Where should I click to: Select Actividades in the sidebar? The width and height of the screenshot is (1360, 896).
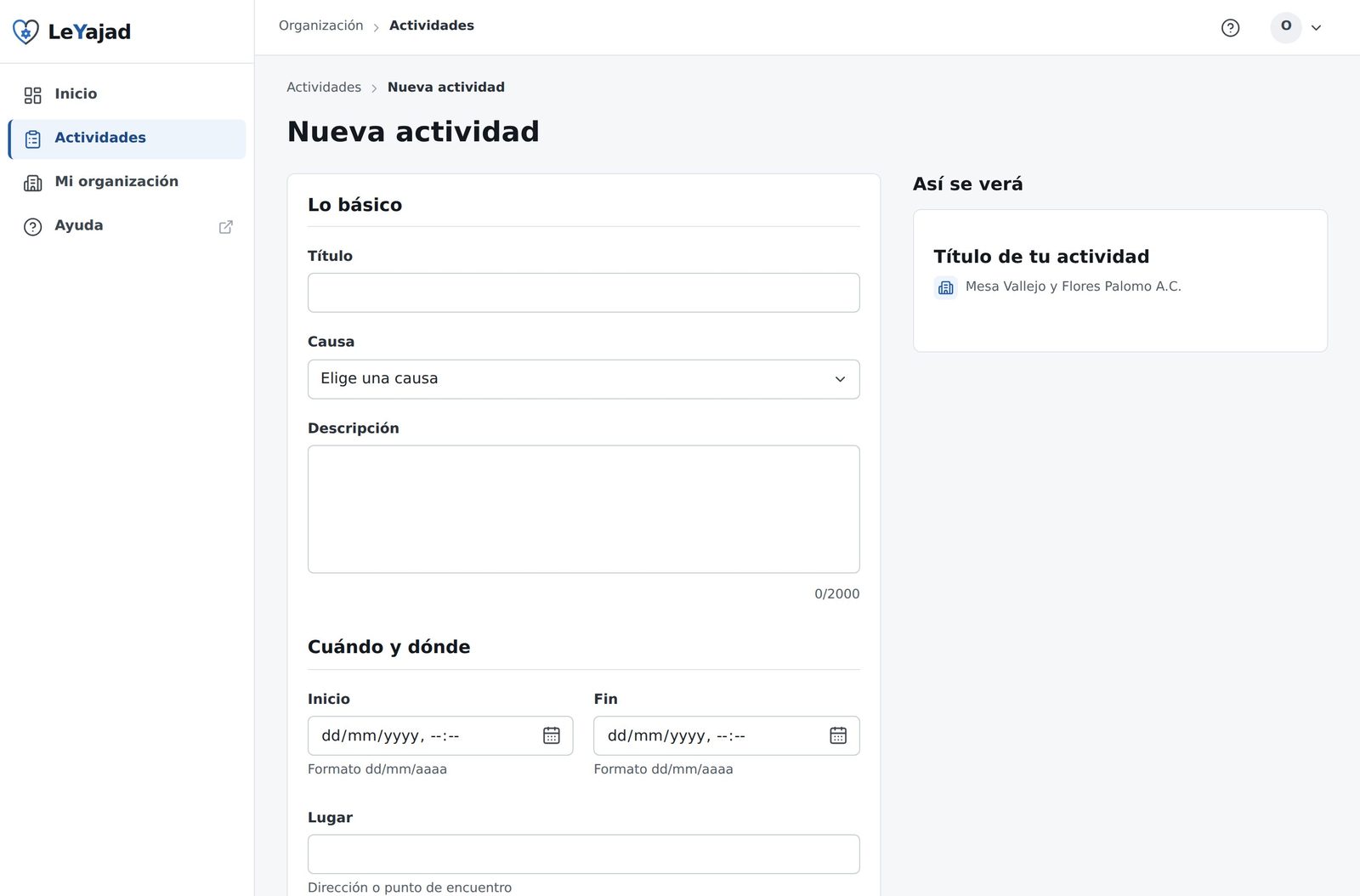127,139
